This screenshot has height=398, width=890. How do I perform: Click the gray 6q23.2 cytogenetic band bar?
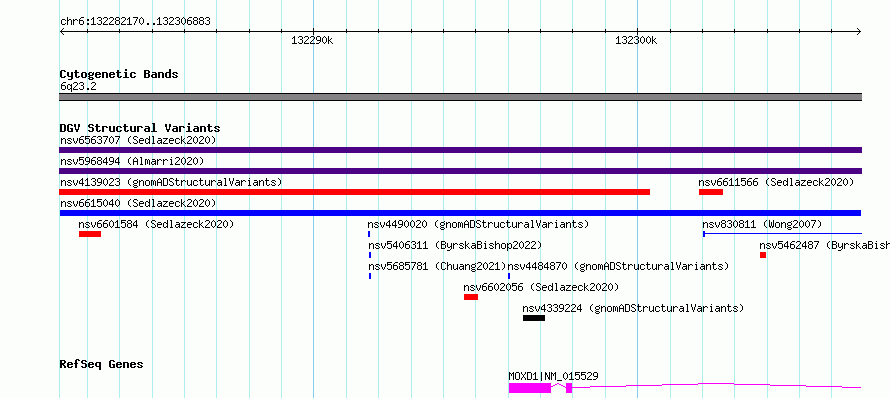point(460,97)
